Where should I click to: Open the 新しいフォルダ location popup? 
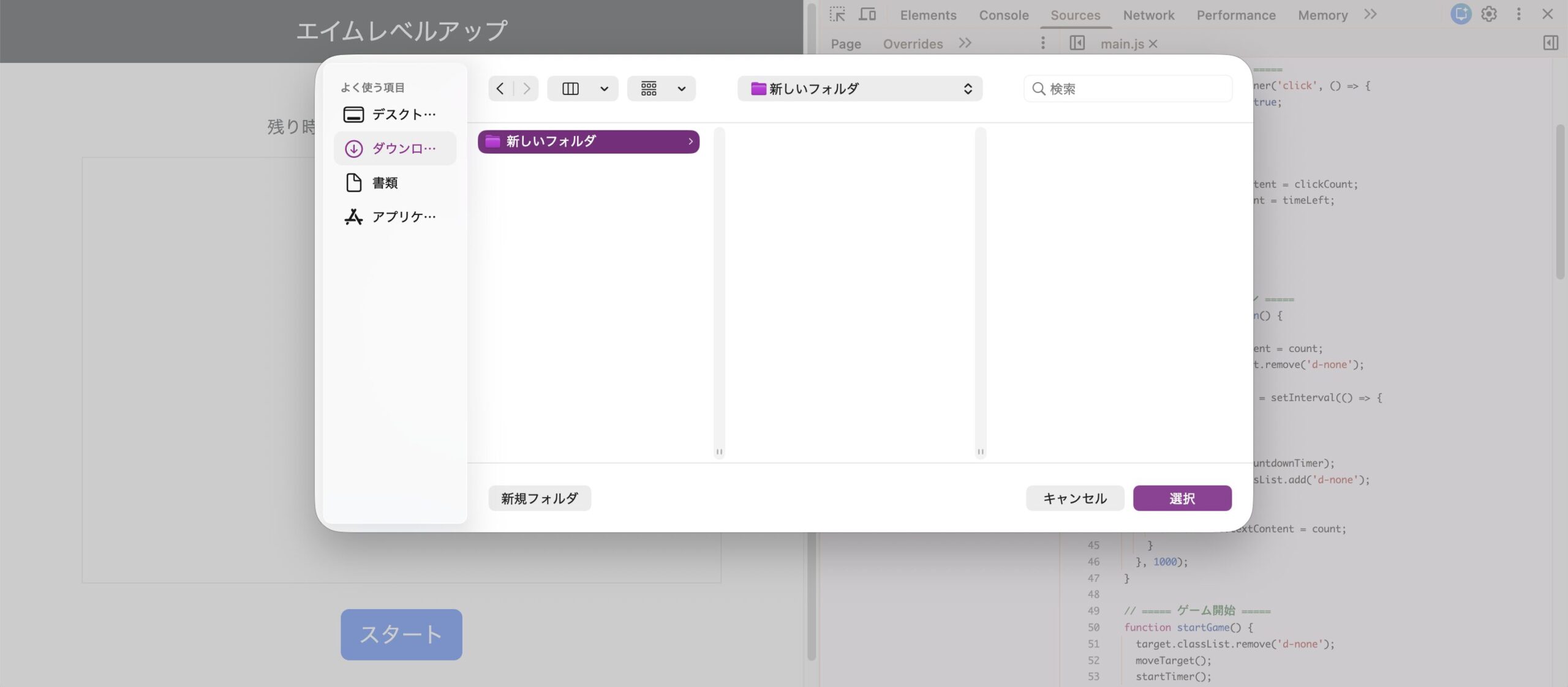coord(859,89)
